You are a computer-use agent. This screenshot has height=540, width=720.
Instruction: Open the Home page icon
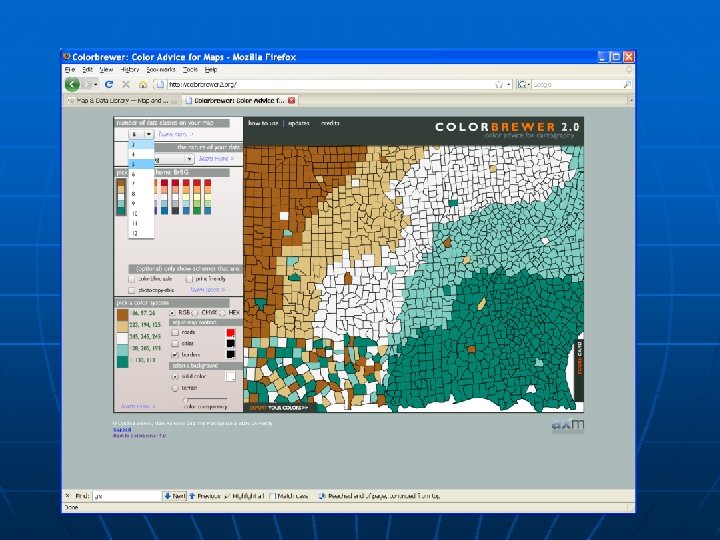pyautogui.click(x=143, y=84)
